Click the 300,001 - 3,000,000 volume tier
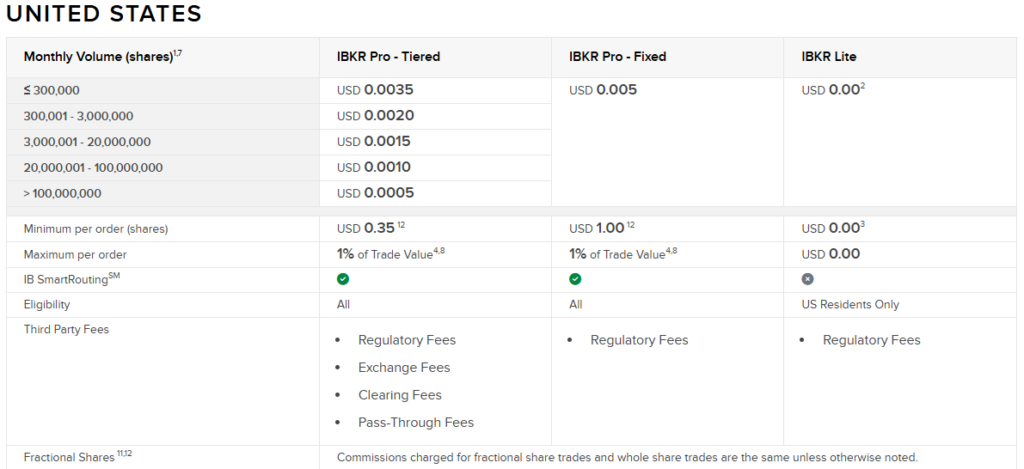 pyautogui.click(x=78, y=116)
